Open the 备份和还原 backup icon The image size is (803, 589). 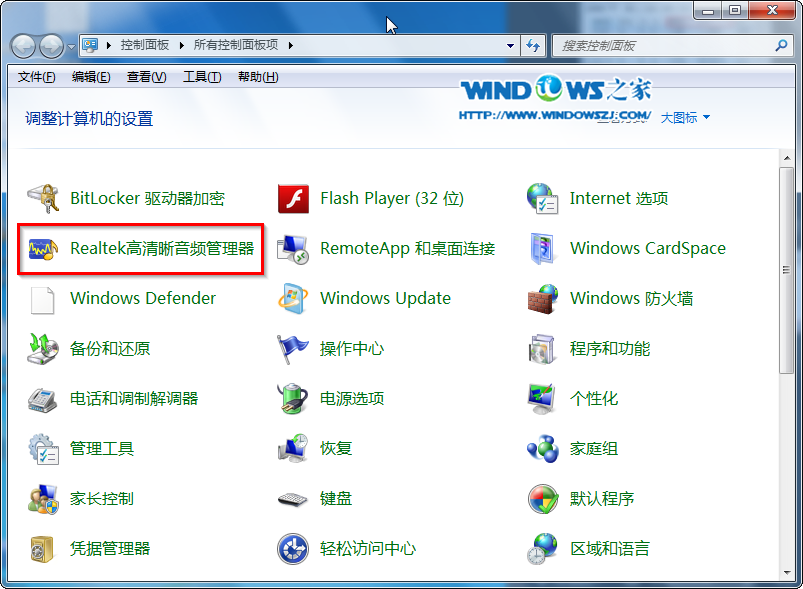click(44, 349)
